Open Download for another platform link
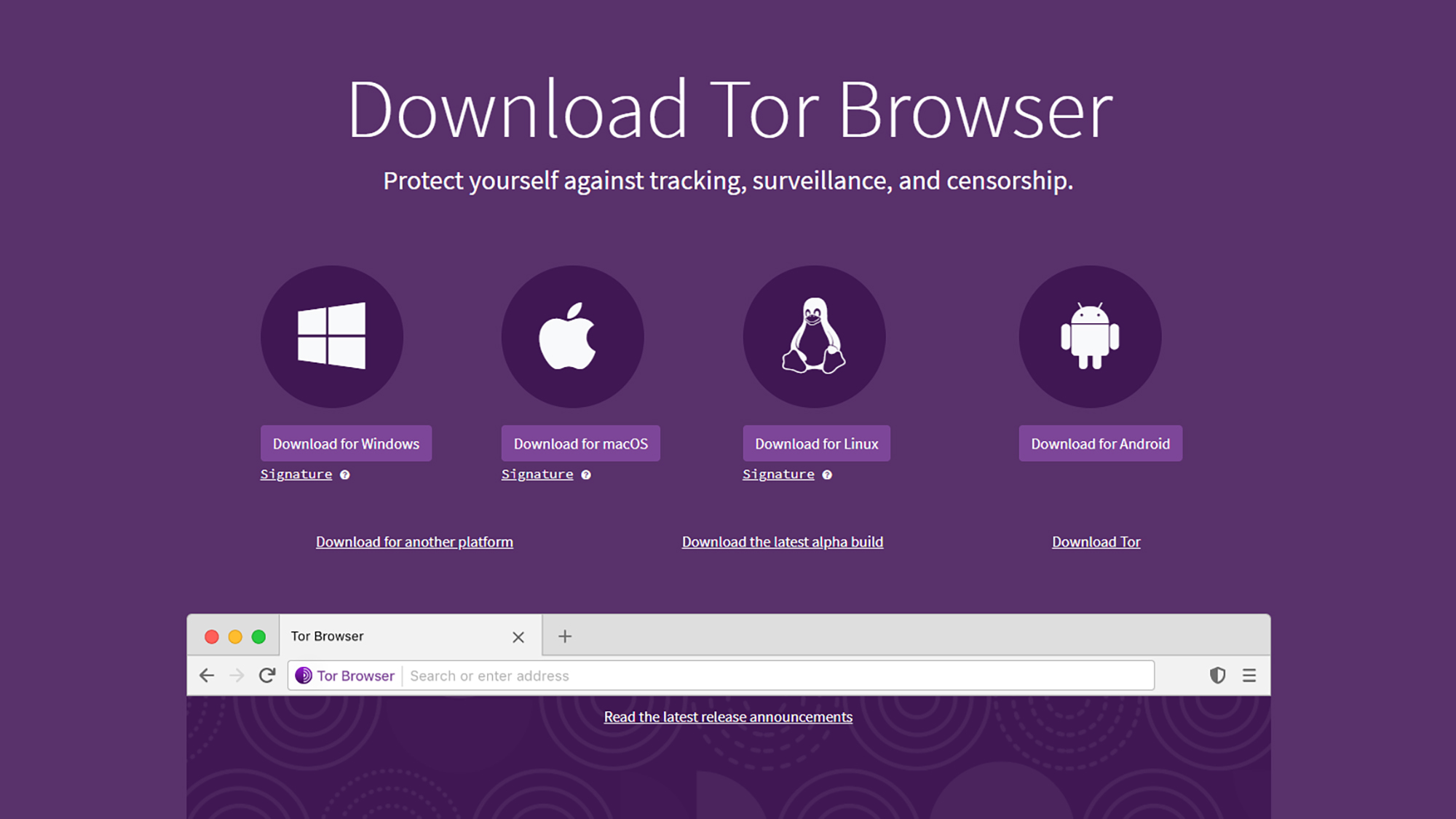The width and height of the screenshot is (1456, 819). pyautogui.click(x=414, y=542)
